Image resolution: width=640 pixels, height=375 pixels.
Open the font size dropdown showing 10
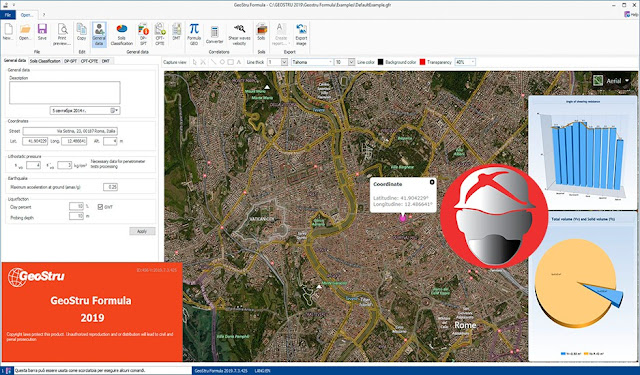pos(351,62)
